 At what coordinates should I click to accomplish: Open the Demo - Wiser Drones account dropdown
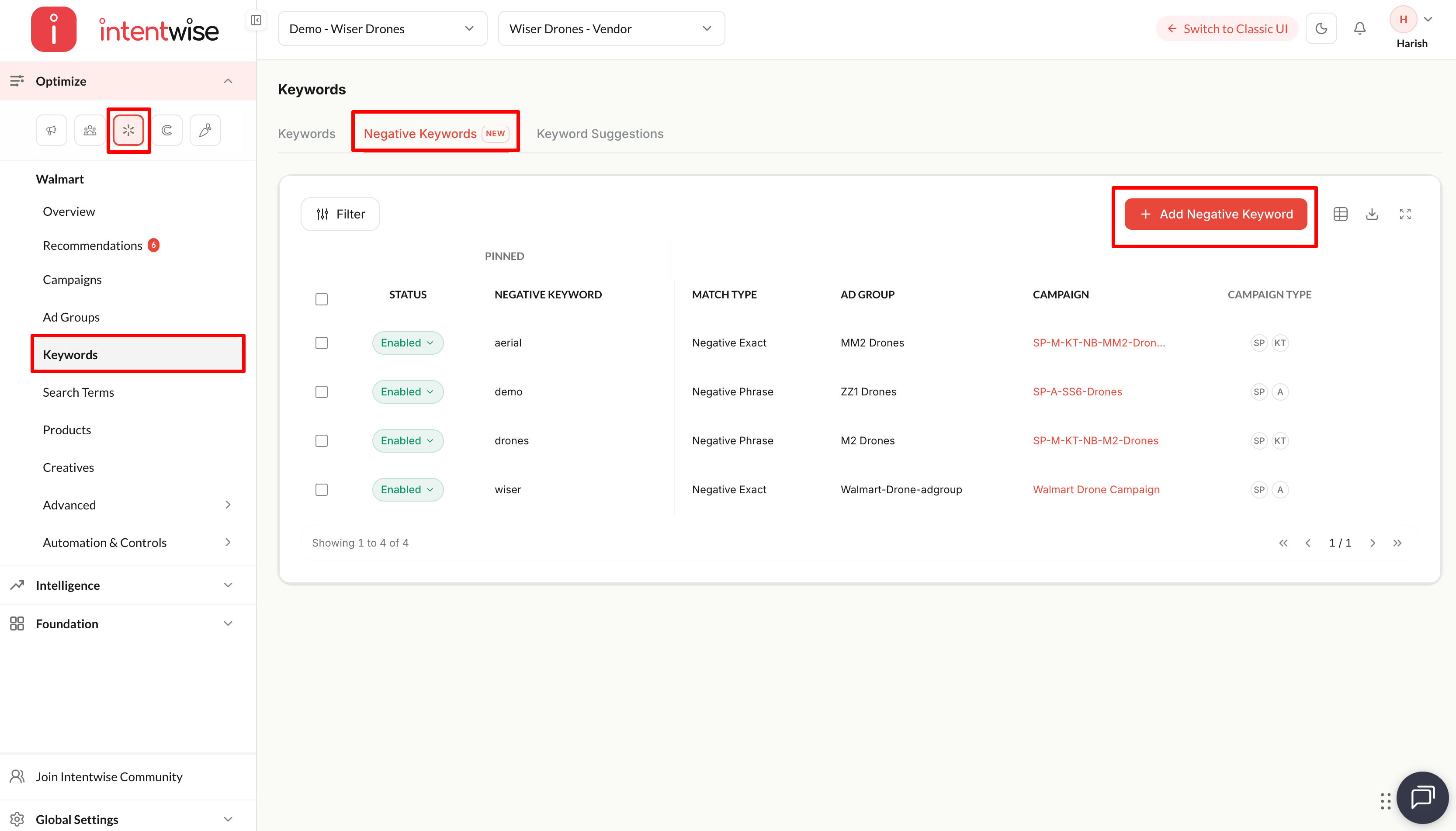tap(382, 28)
